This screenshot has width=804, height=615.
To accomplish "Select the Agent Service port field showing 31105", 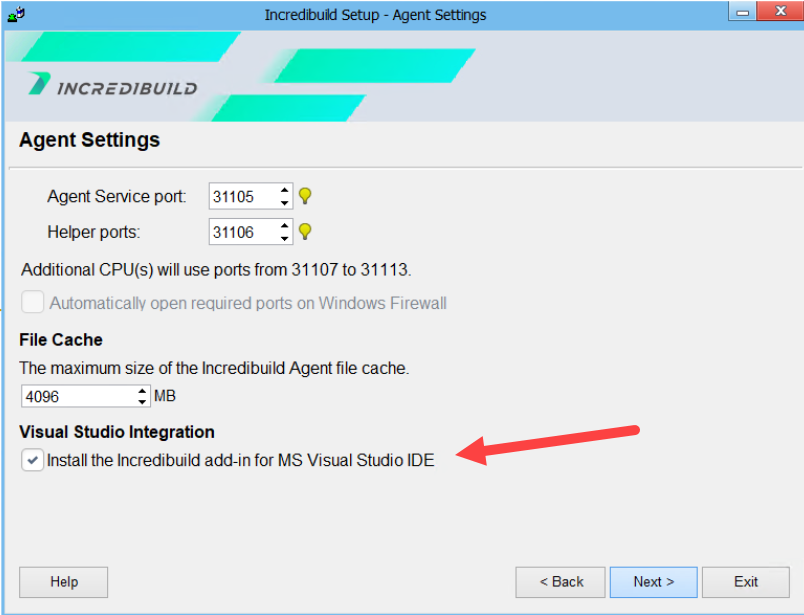I will 240,196.
